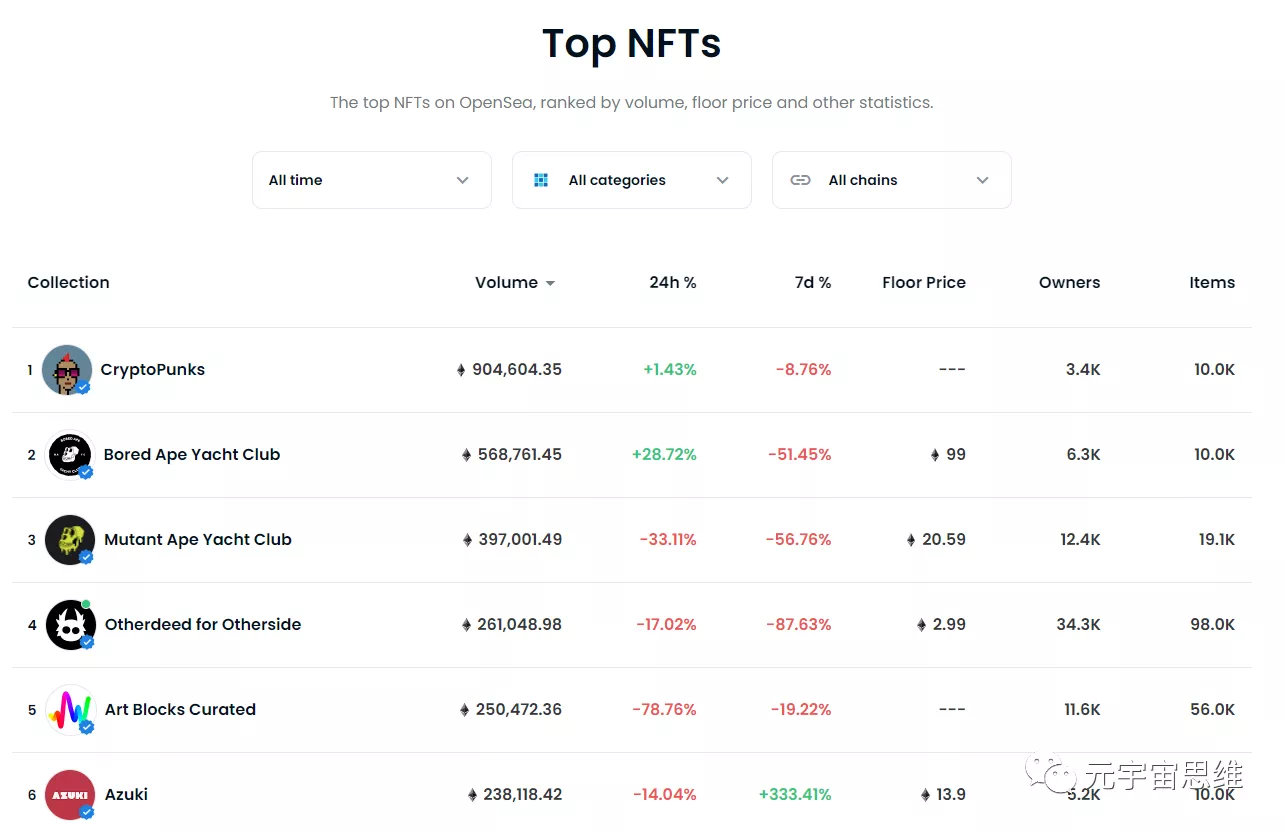Click the Mutant Ape Yacht Club avatar
The image size is (1285, 832).
click(x=70, y=540)
